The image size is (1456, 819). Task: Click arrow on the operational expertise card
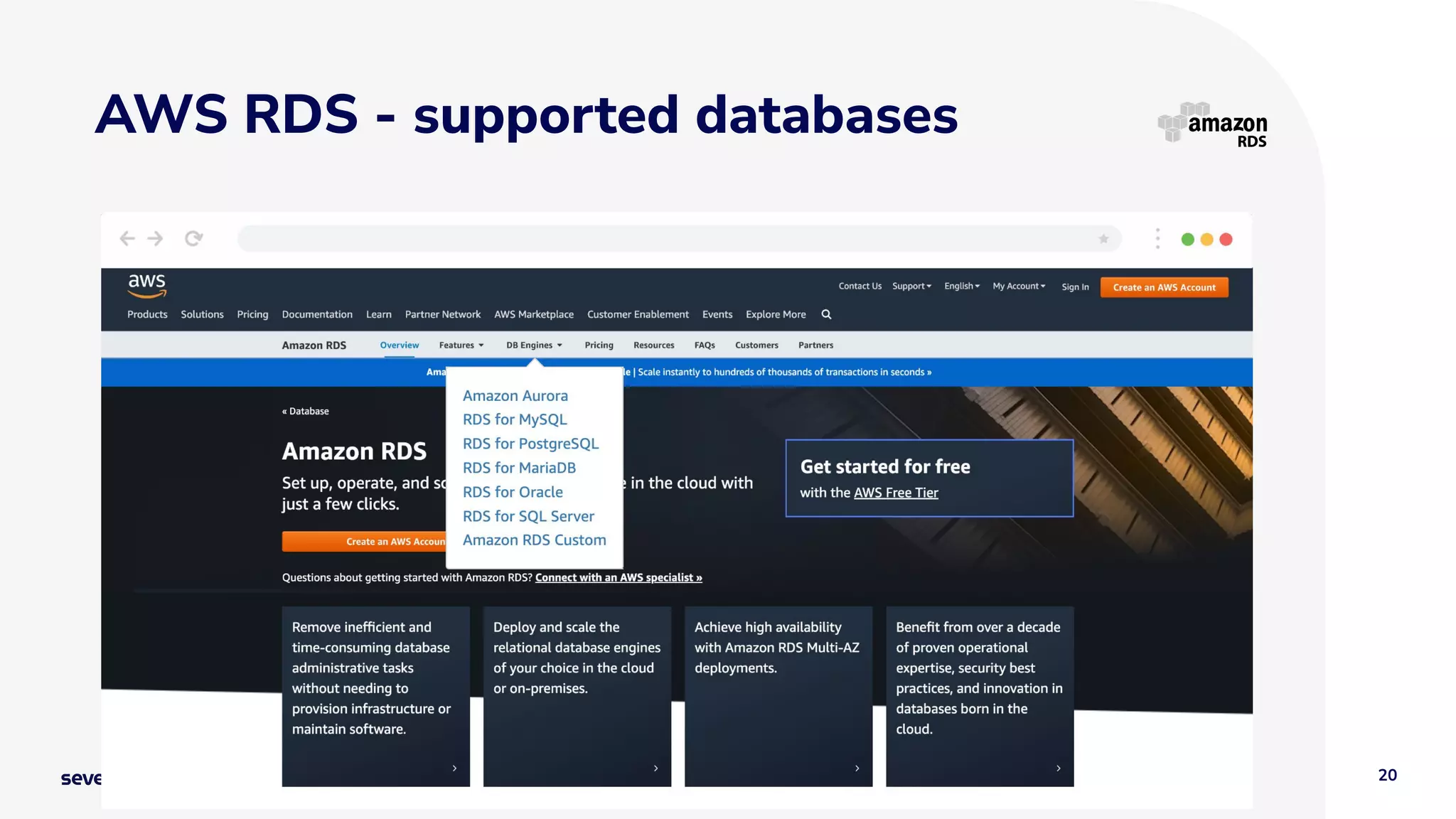point(1058,769)
